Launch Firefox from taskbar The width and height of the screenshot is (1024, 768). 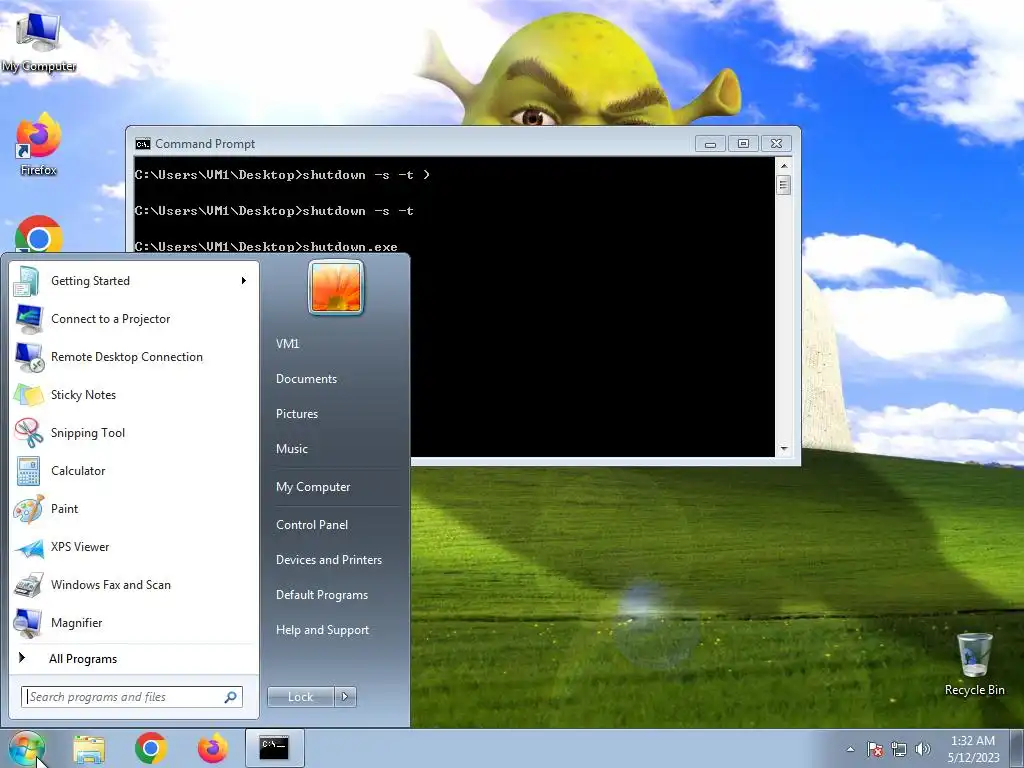pos(213,748)
